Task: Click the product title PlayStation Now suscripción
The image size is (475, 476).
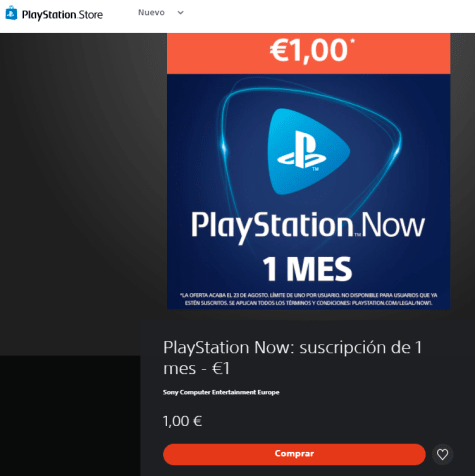Action: (x=292, y=358)
